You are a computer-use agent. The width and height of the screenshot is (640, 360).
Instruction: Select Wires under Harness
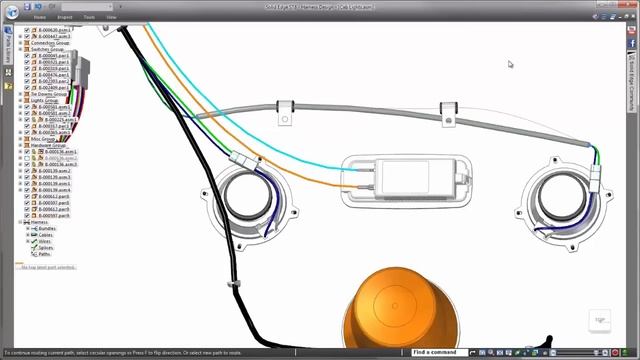pos(44,241)
